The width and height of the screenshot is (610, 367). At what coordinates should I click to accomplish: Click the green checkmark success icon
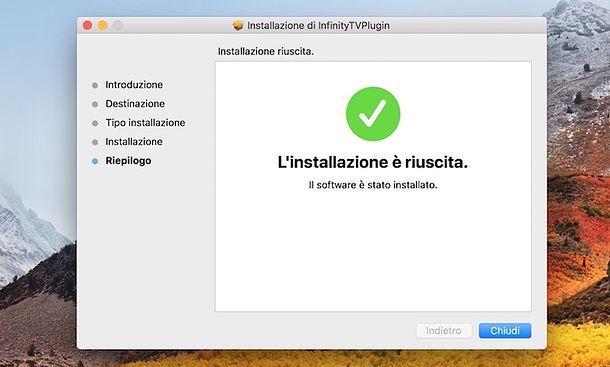pyautogui.click(x=373, y=114)
